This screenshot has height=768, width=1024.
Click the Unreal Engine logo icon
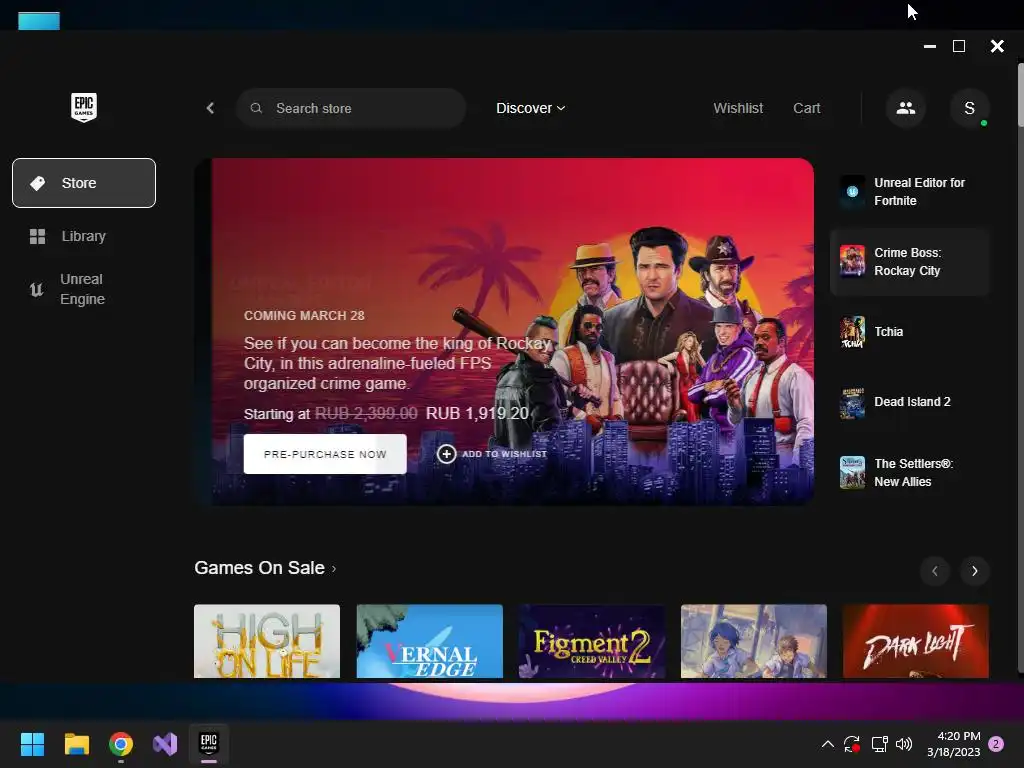[37, 289]
